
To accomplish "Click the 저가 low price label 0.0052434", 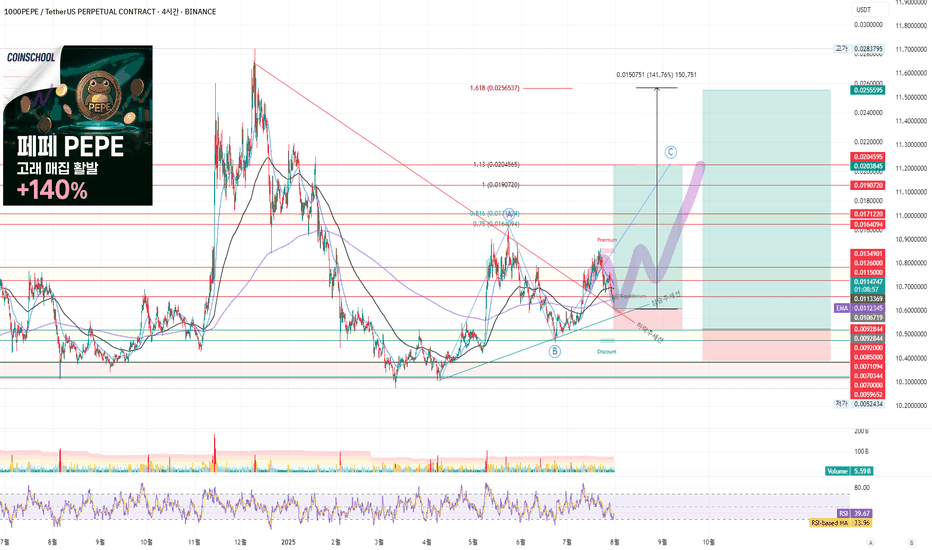I will pyautogui.click(x=859, y=404).
